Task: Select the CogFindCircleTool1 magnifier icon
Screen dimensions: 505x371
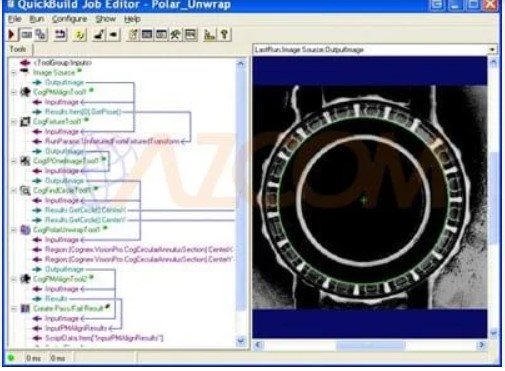Action: [x=25, y=191]
